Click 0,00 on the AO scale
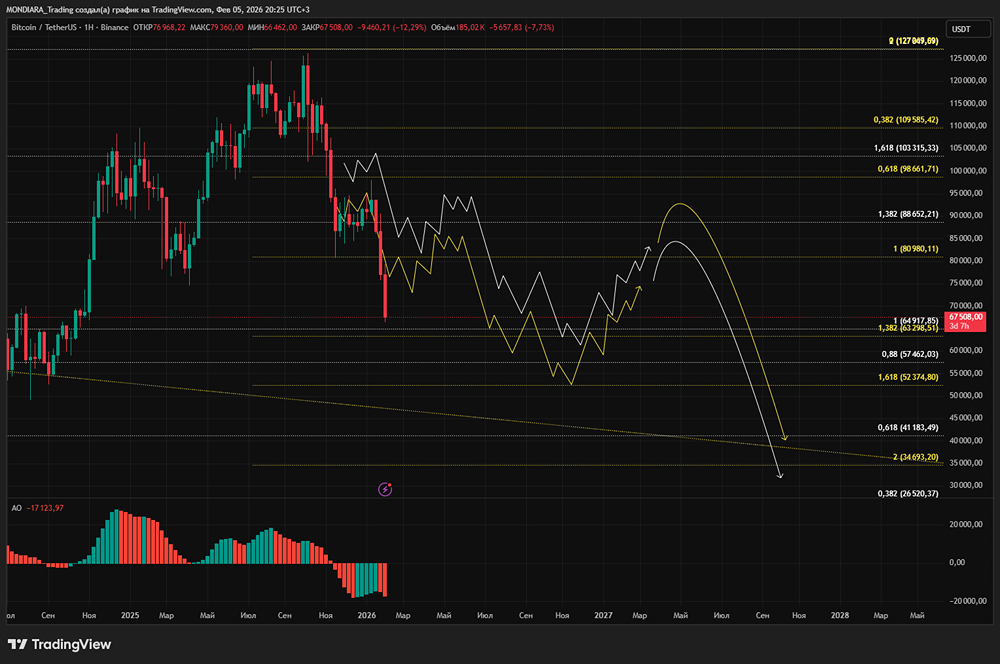 pos(958,563)
